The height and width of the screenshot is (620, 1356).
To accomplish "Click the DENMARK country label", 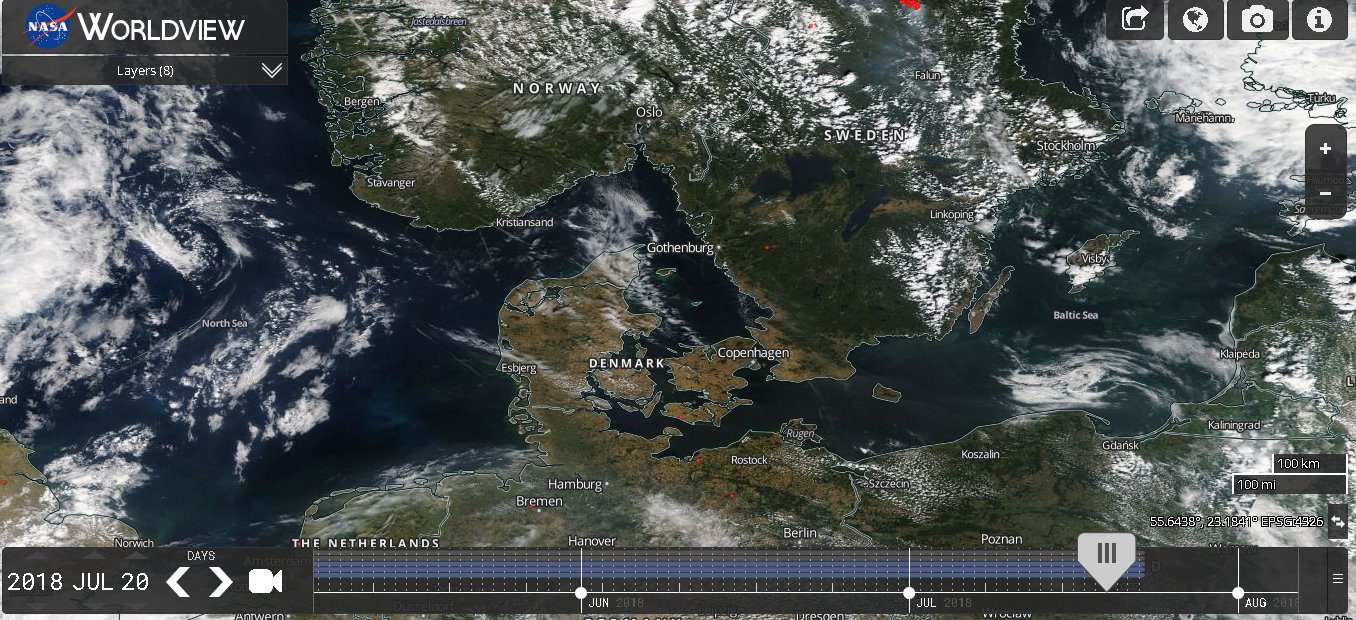I will coord(627,362).
